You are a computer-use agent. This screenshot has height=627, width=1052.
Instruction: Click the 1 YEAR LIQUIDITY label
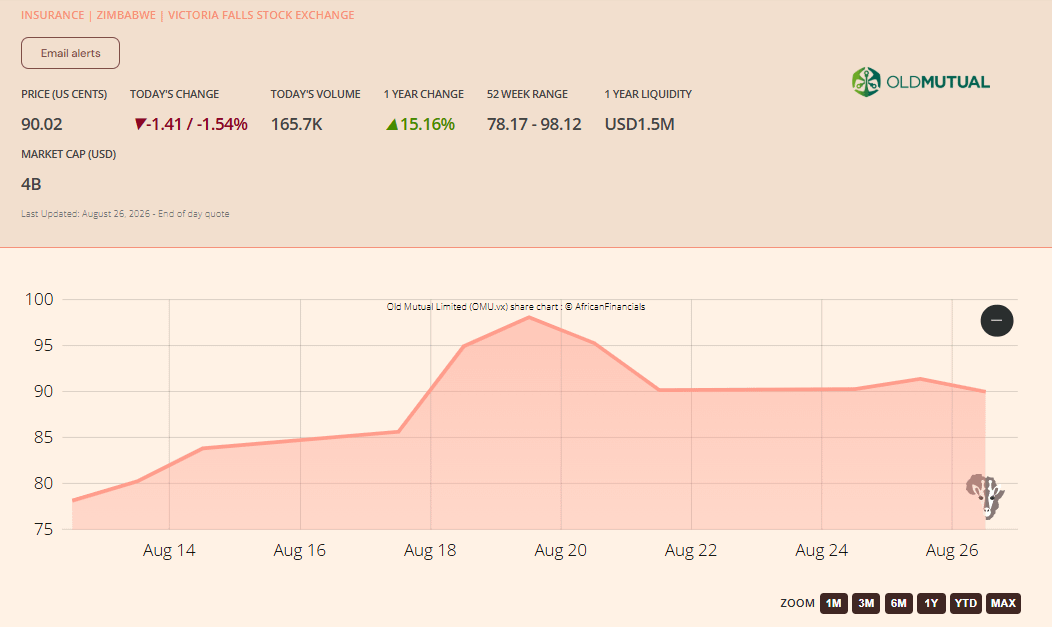click(648, 94)
